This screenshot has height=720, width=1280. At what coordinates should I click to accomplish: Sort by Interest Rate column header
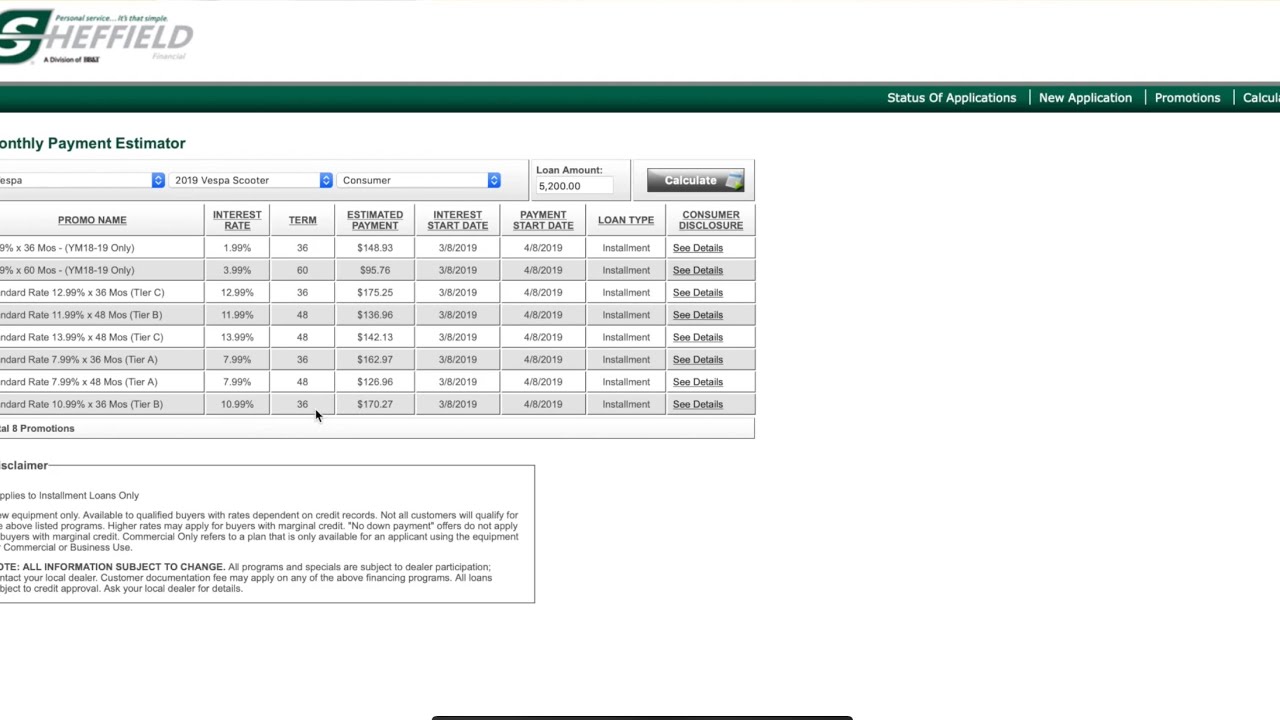click(237, 220)
